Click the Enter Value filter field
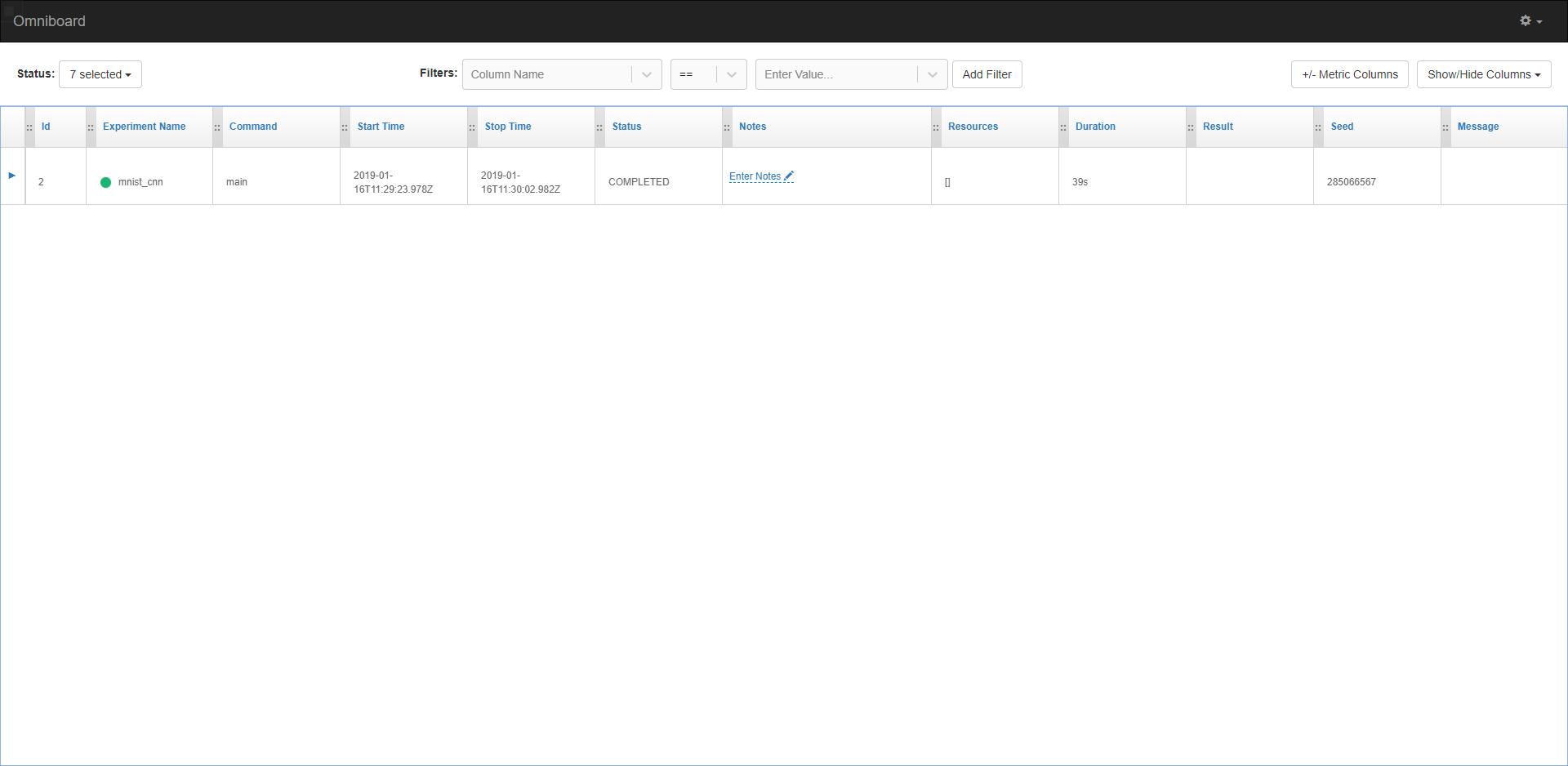The image size is (1568, 766). [x=837, y=74]
